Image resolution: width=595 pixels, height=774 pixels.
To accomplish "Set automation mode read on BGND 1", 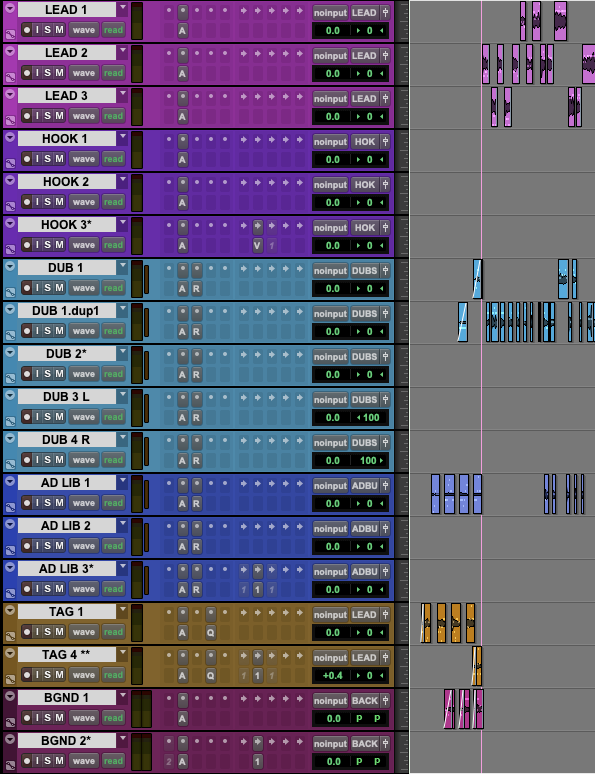I will [113, 718].
